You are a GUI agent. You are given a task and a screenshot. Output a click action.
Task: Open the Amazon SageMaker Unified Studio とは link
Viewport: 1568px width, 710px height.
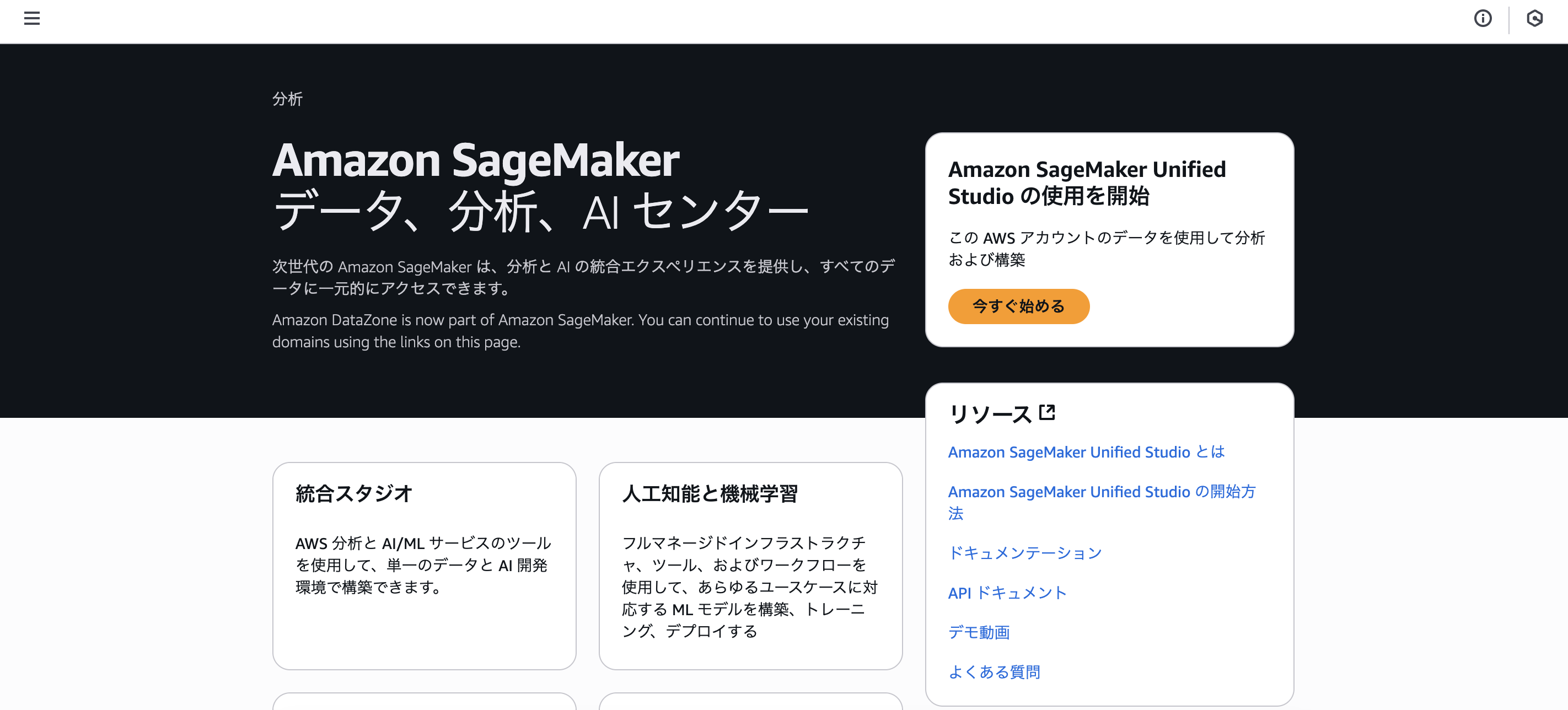(x=1086, y=452)
